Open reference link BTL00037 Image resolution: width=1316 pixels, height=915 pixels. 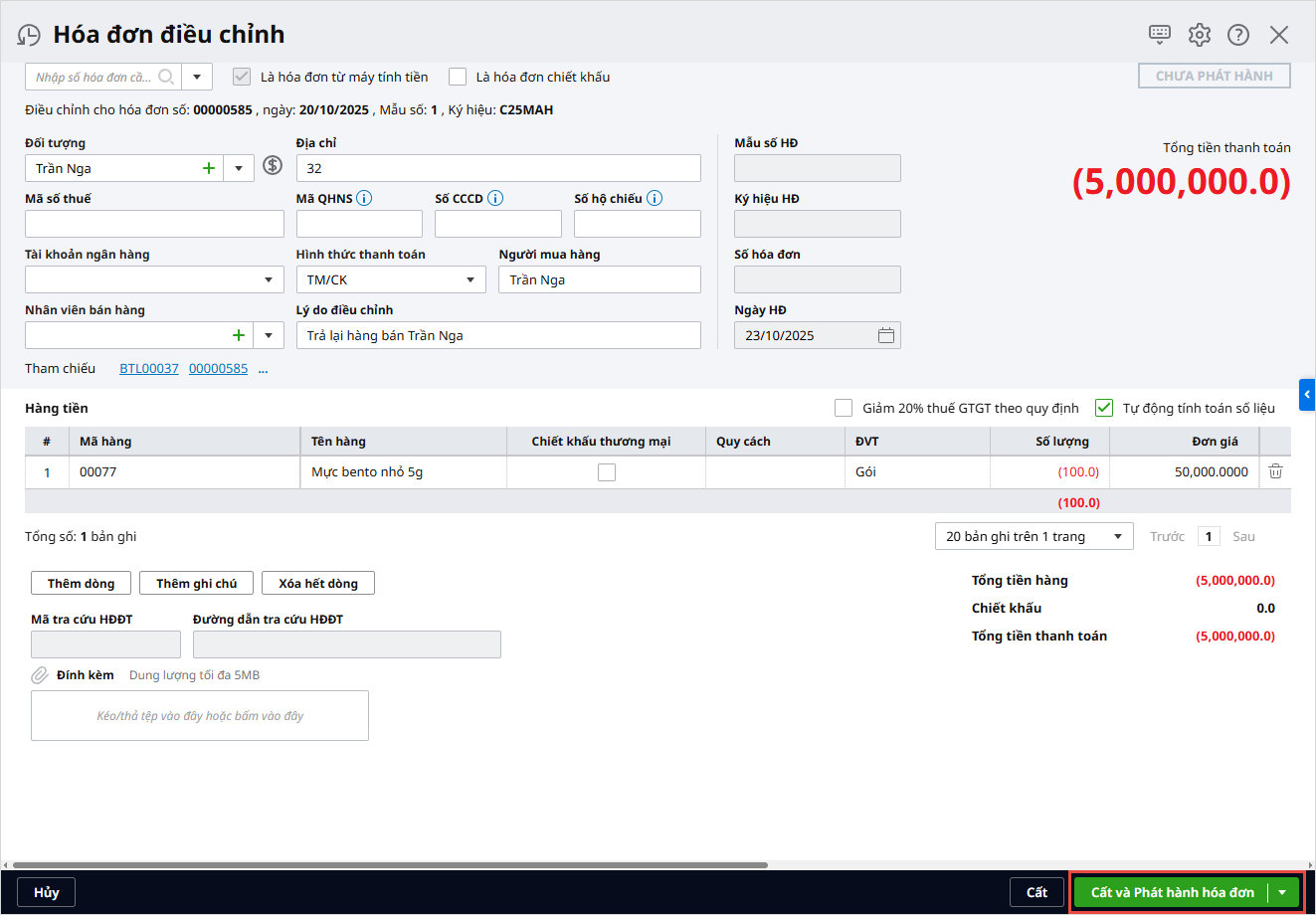pos(149,368)
